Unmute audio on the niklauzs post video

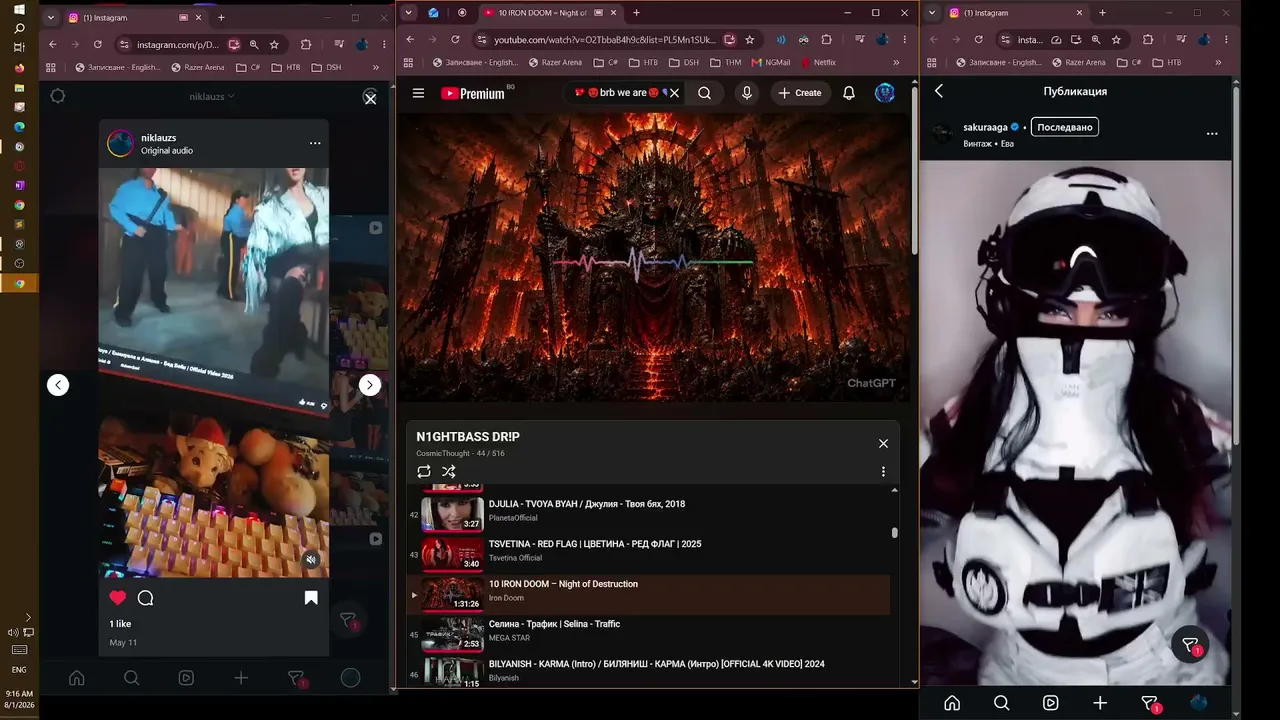tap(311, 560)
